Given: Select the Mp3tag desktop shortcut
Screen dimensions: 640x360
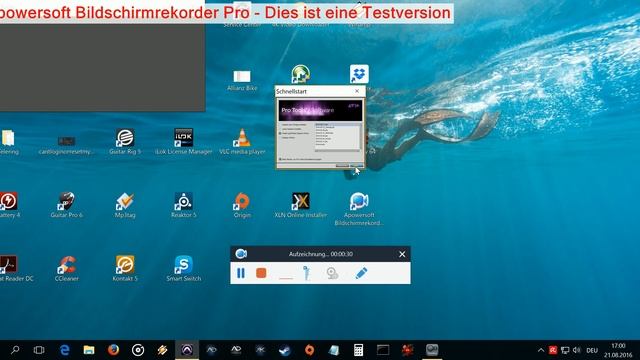Looking at the screenshot, I should click(125, 205).
